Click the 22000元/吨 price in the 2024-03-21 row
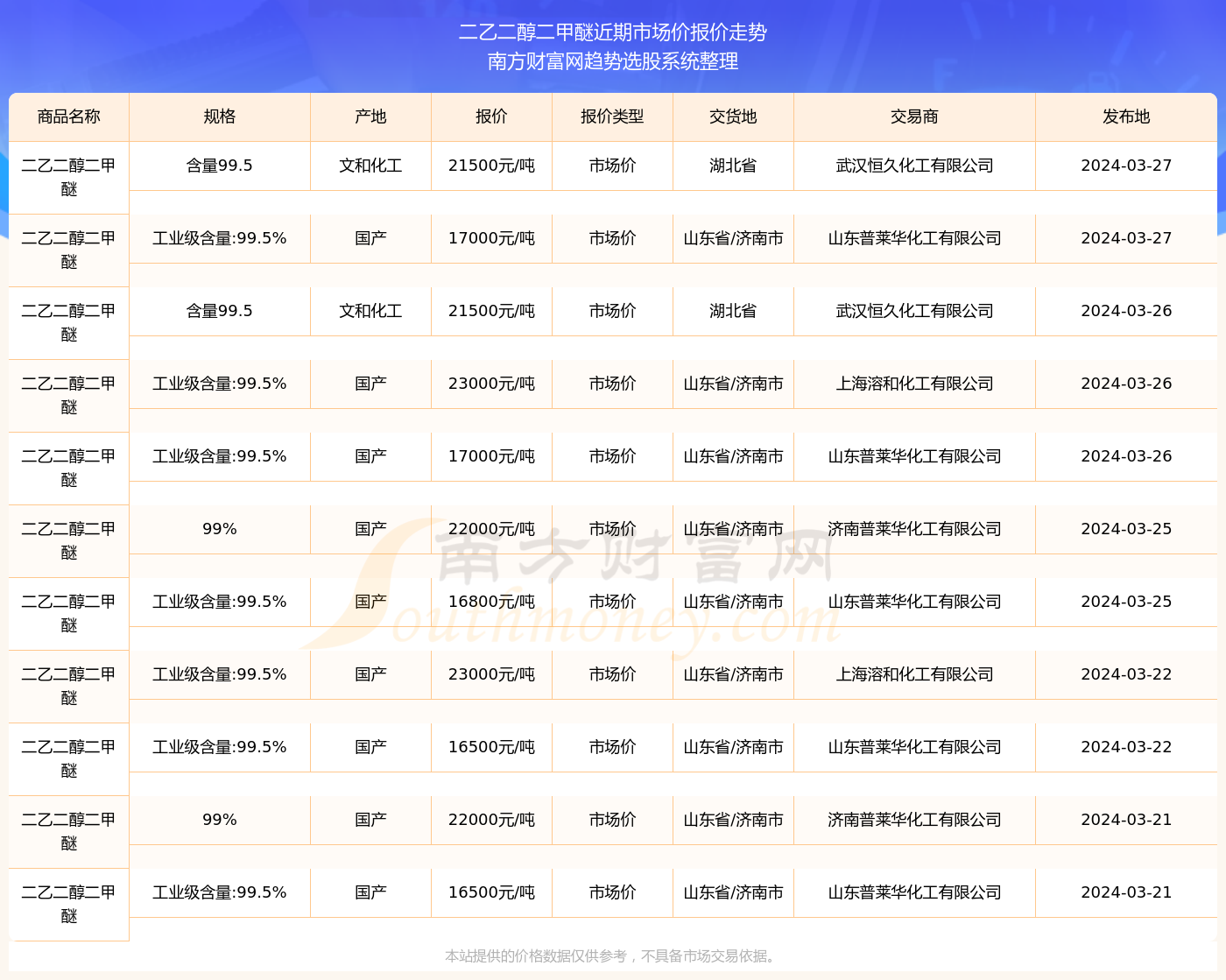 click(491, 820)
